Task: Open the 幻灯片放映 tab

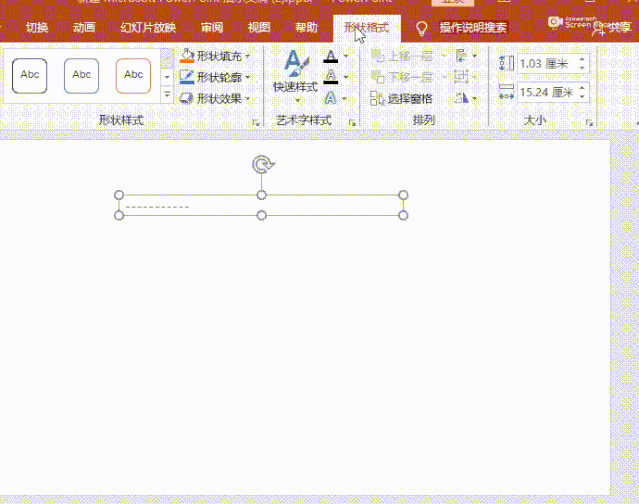Action: point(148,27)
